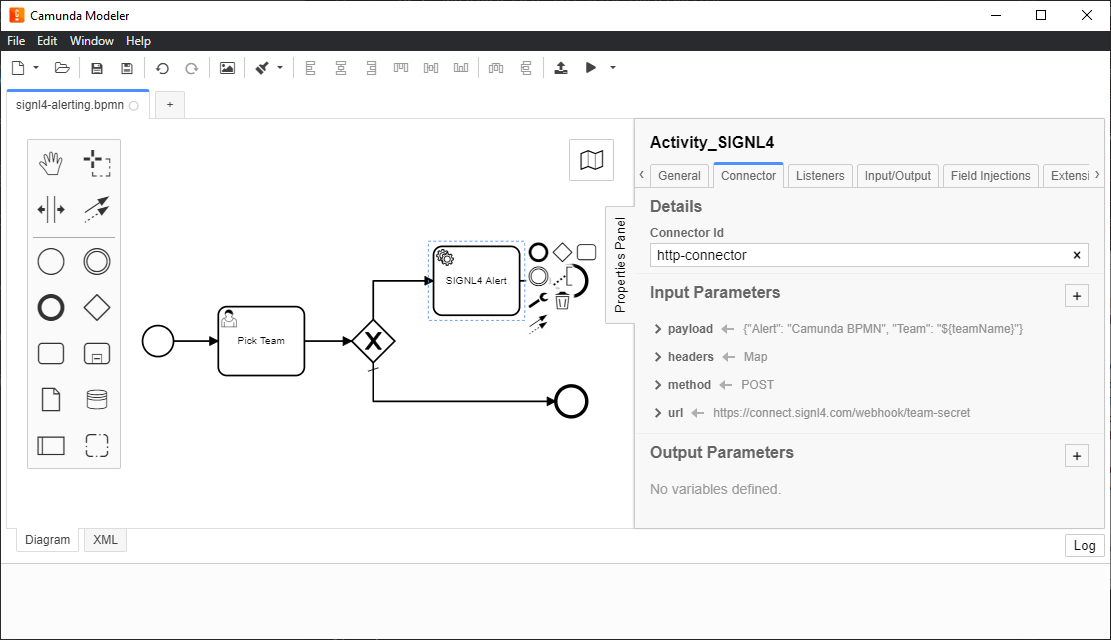The image size is (1111, 640).
Task: Create intermediate event from palette
Action: click(x=97, y=262)
